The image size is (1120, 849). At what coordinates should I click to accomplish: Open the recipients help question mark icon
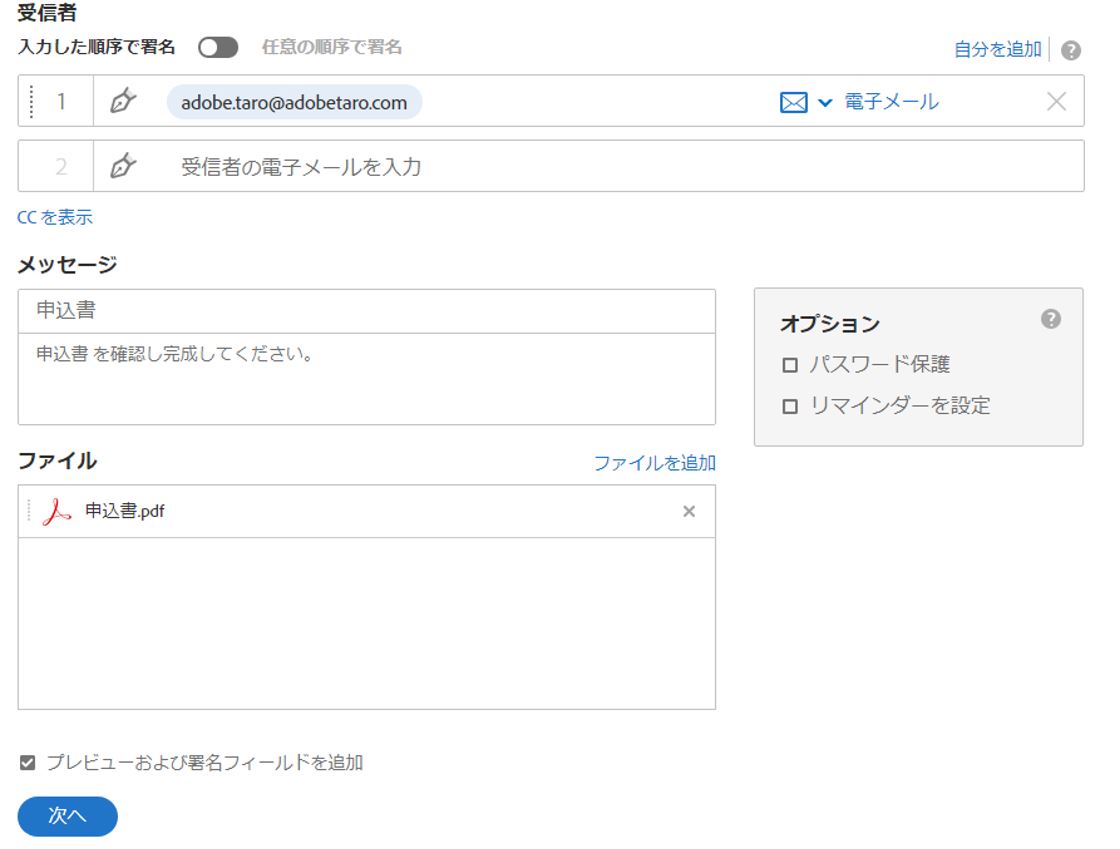pos(1071,51)
